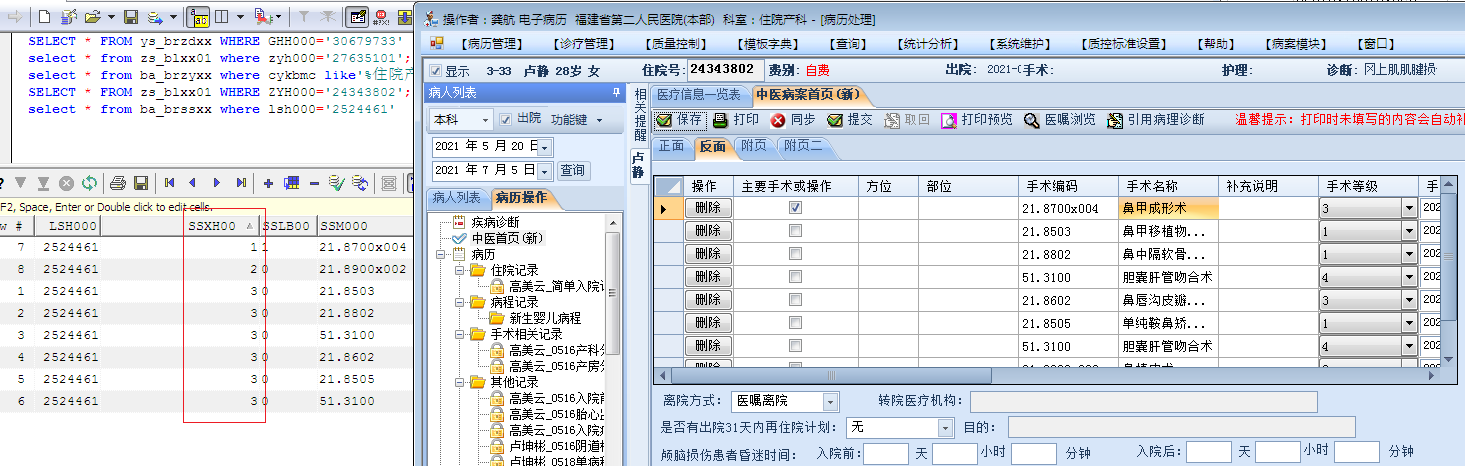Click the filter funnel icon in SQL toolbar
This screenshot has height=466, width=1465.
(x=304, y=17)
